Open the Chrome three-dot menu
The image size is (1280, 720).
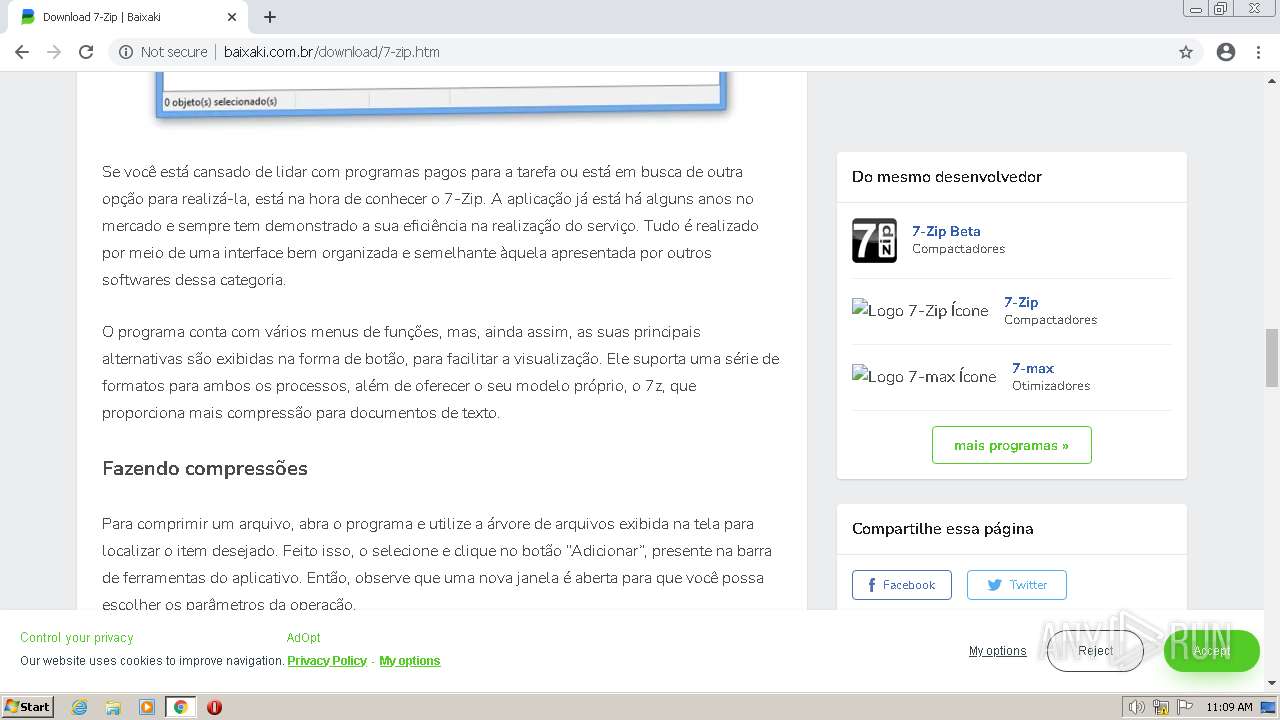[1258, 52]
